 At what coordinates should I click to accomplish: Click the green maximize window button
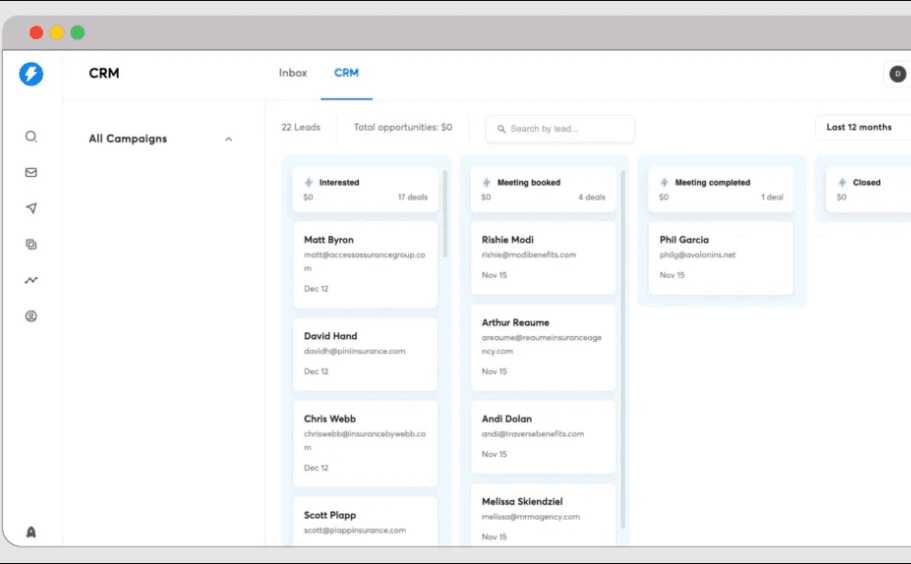[77, 33]
